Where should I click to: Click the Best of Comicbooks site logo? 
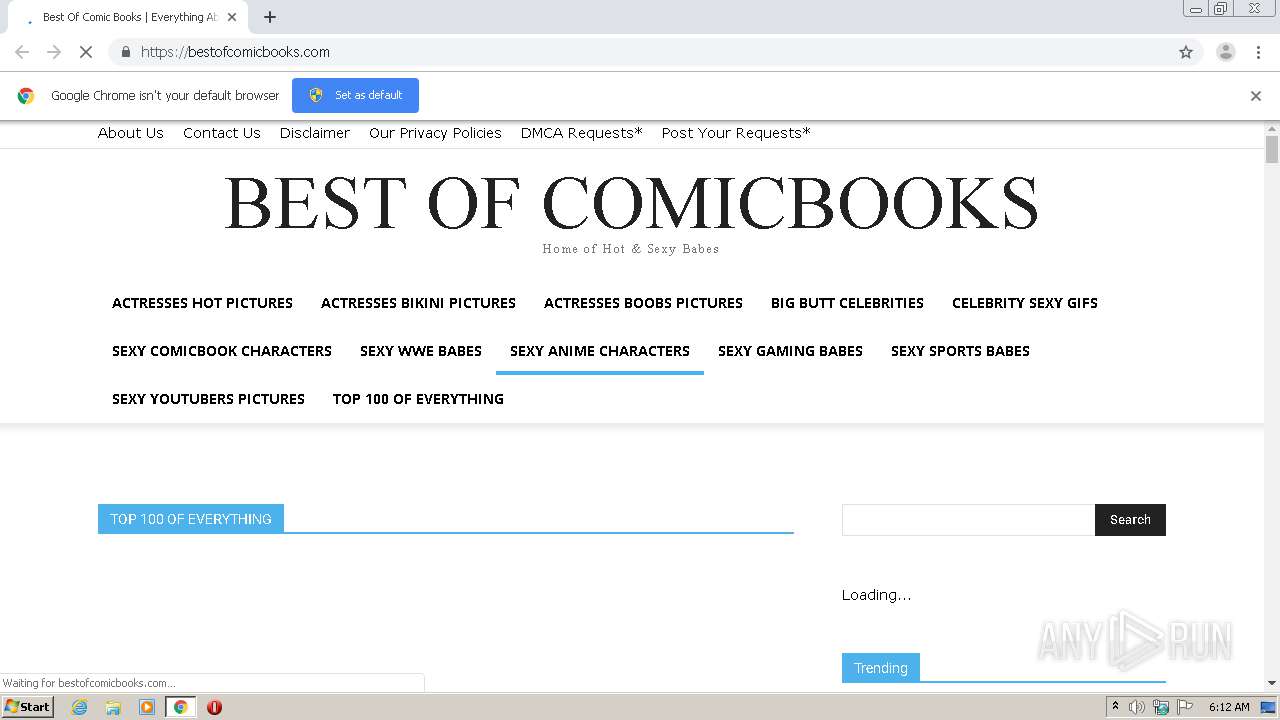[631, 203]
